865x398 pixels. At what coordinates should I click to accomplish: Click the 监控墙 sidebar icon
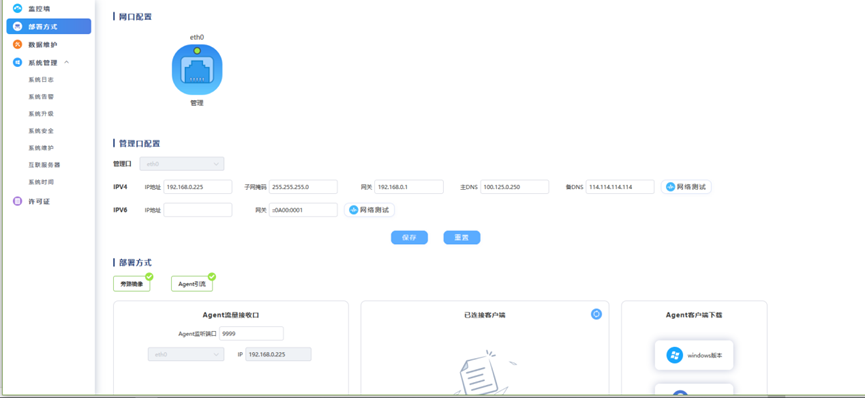point(17,8)
